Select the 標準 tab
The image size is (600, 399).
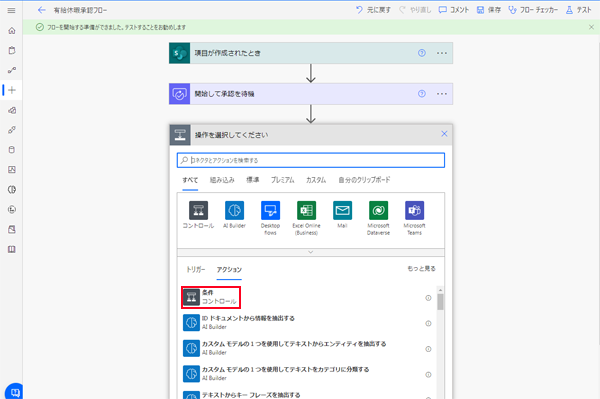[x=253, y=180]
